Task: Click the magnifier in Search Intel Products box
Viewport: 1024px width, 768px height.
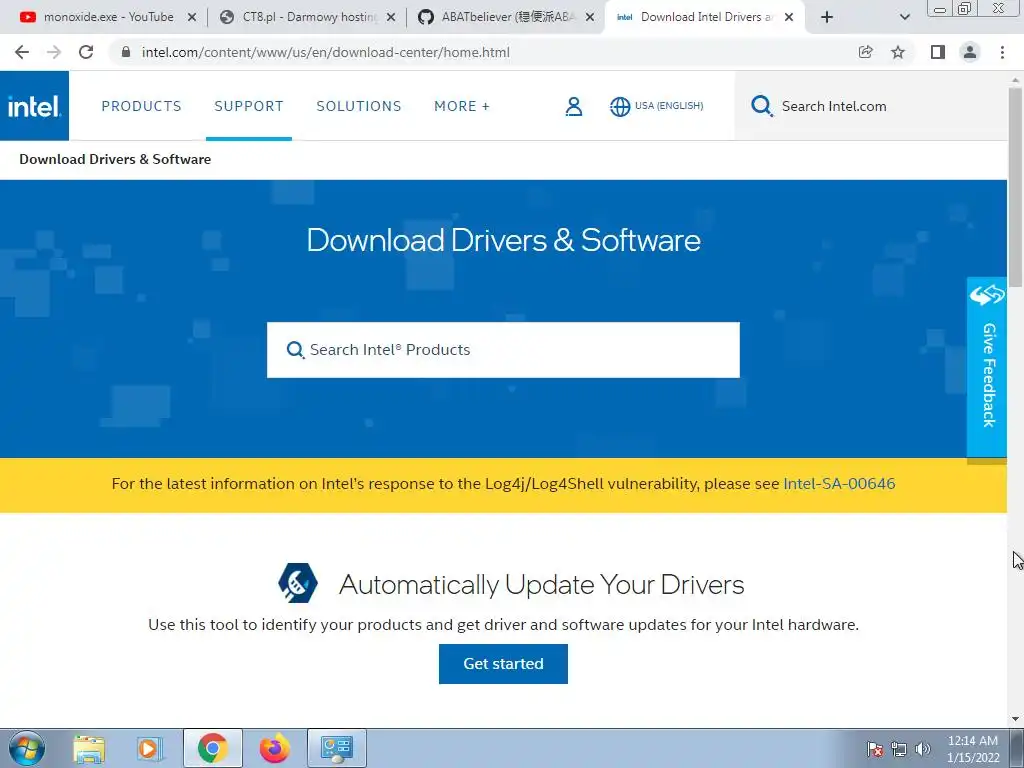Action: click(x=295, y=350)
